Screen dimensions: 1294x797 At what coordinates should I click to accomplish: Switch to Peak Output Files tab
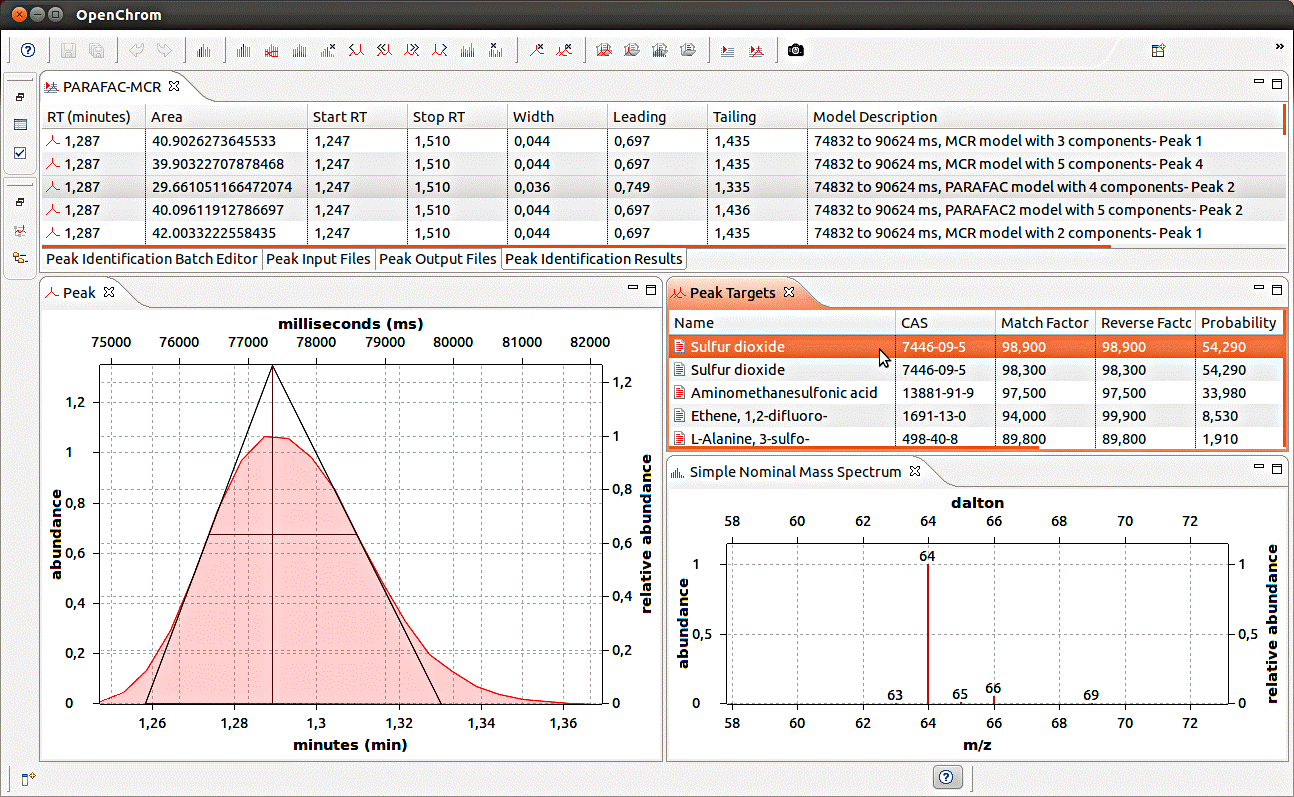click(x=437, y=259)
